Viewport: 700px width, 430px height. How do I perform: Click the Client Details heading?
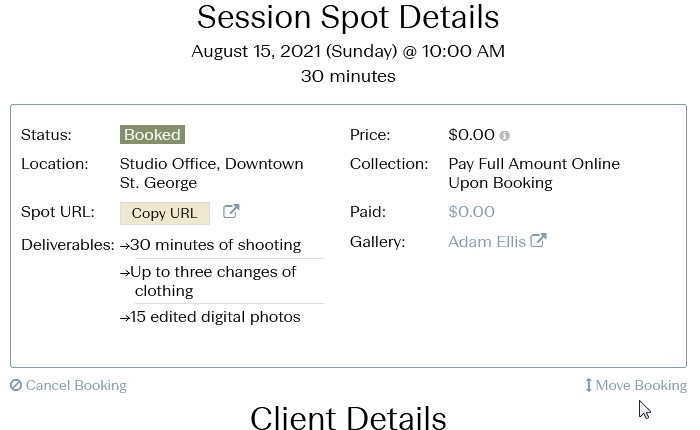(348, 417)
